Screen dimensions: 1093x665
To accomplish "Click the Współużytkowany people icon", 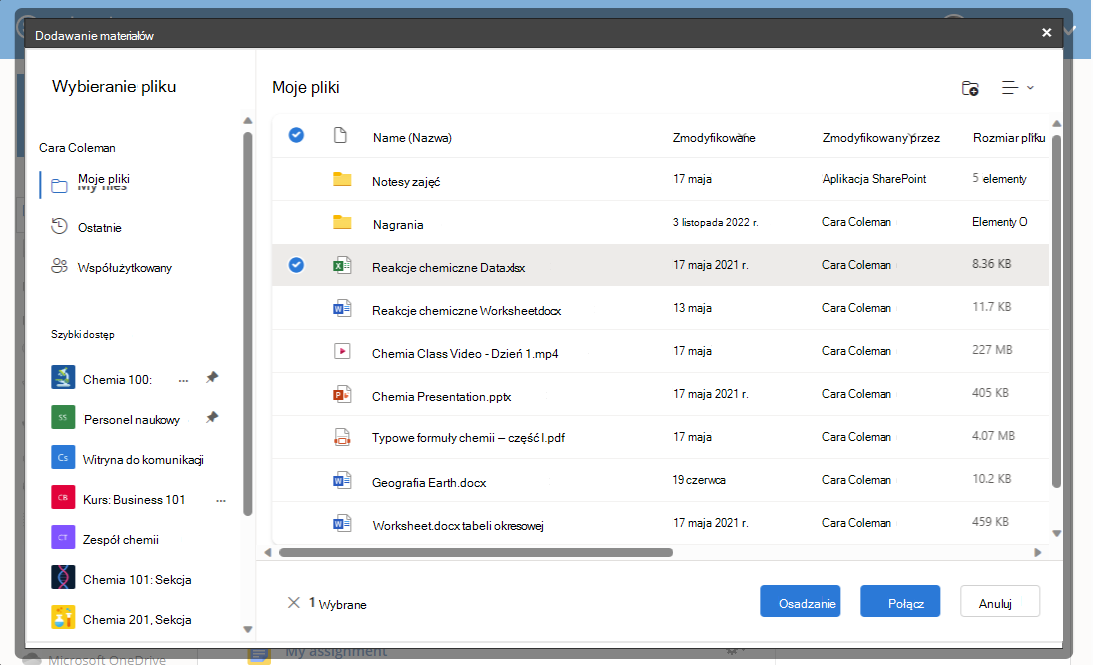I will tap(59, 266).
